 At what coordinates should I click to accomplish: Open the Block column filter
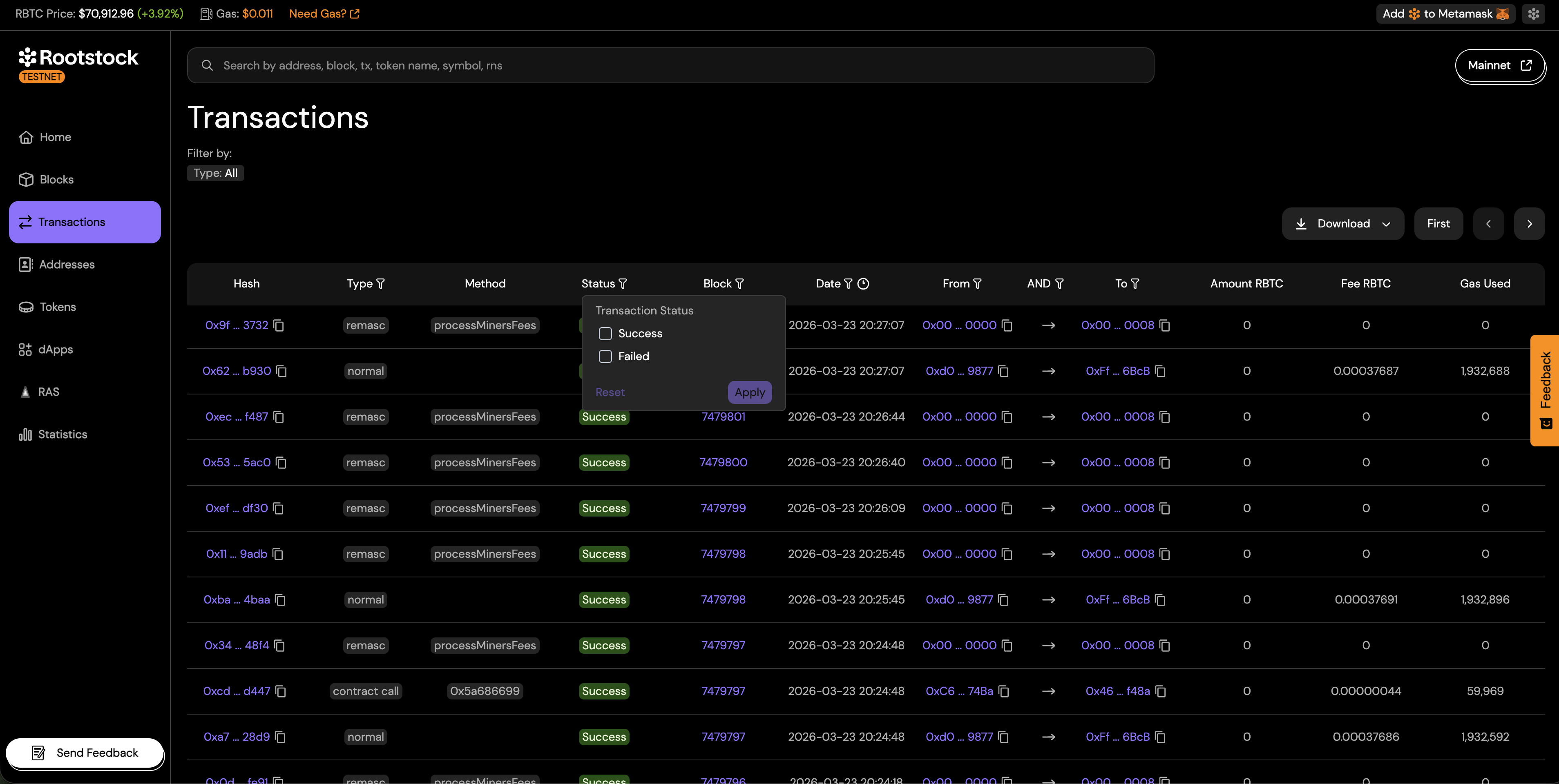click(x=739, y=283)
